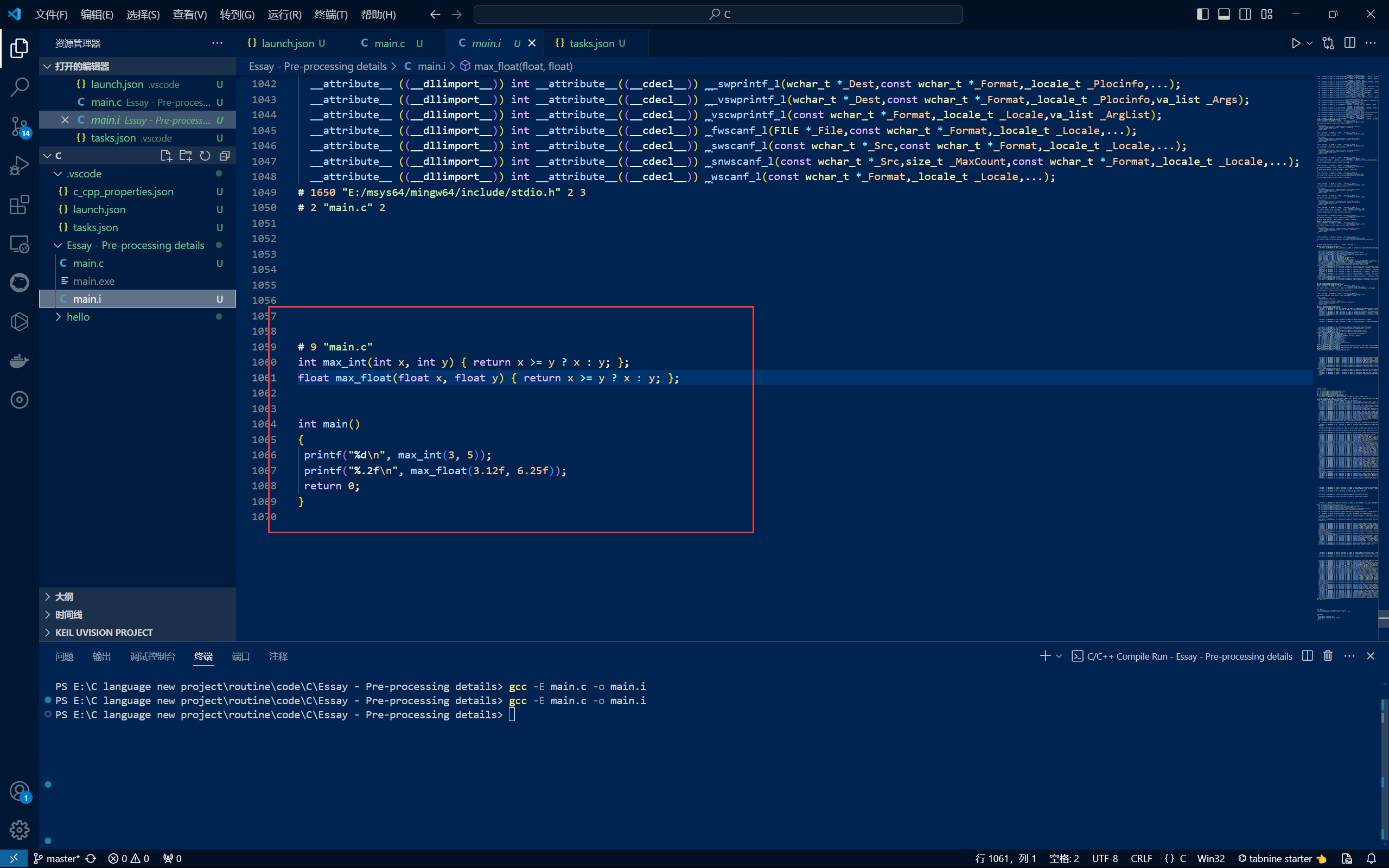Click tabnine starter in status bar
The width and height of the screenshot is (1389, 868).
pos(1282,858)
